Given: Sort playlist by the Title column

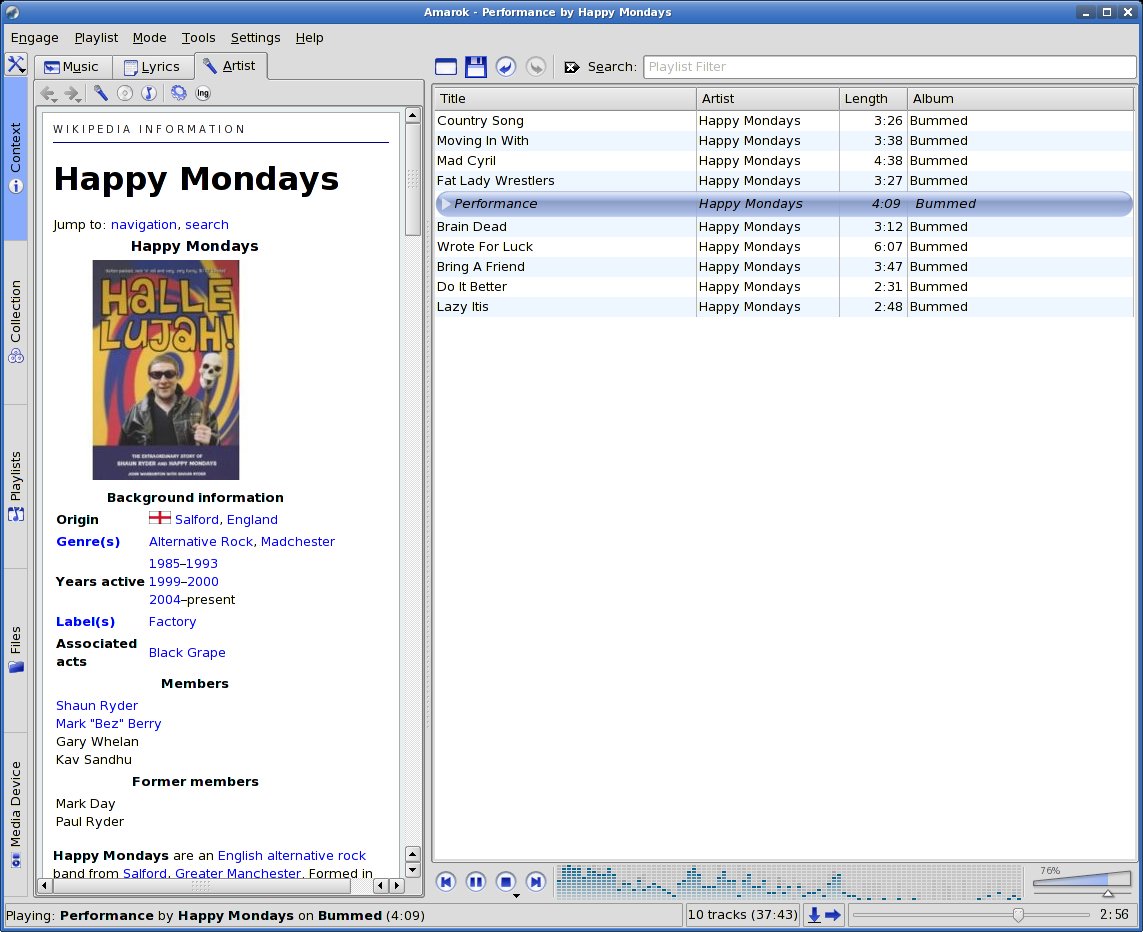Looking at the screenshot, I should 565,98.
